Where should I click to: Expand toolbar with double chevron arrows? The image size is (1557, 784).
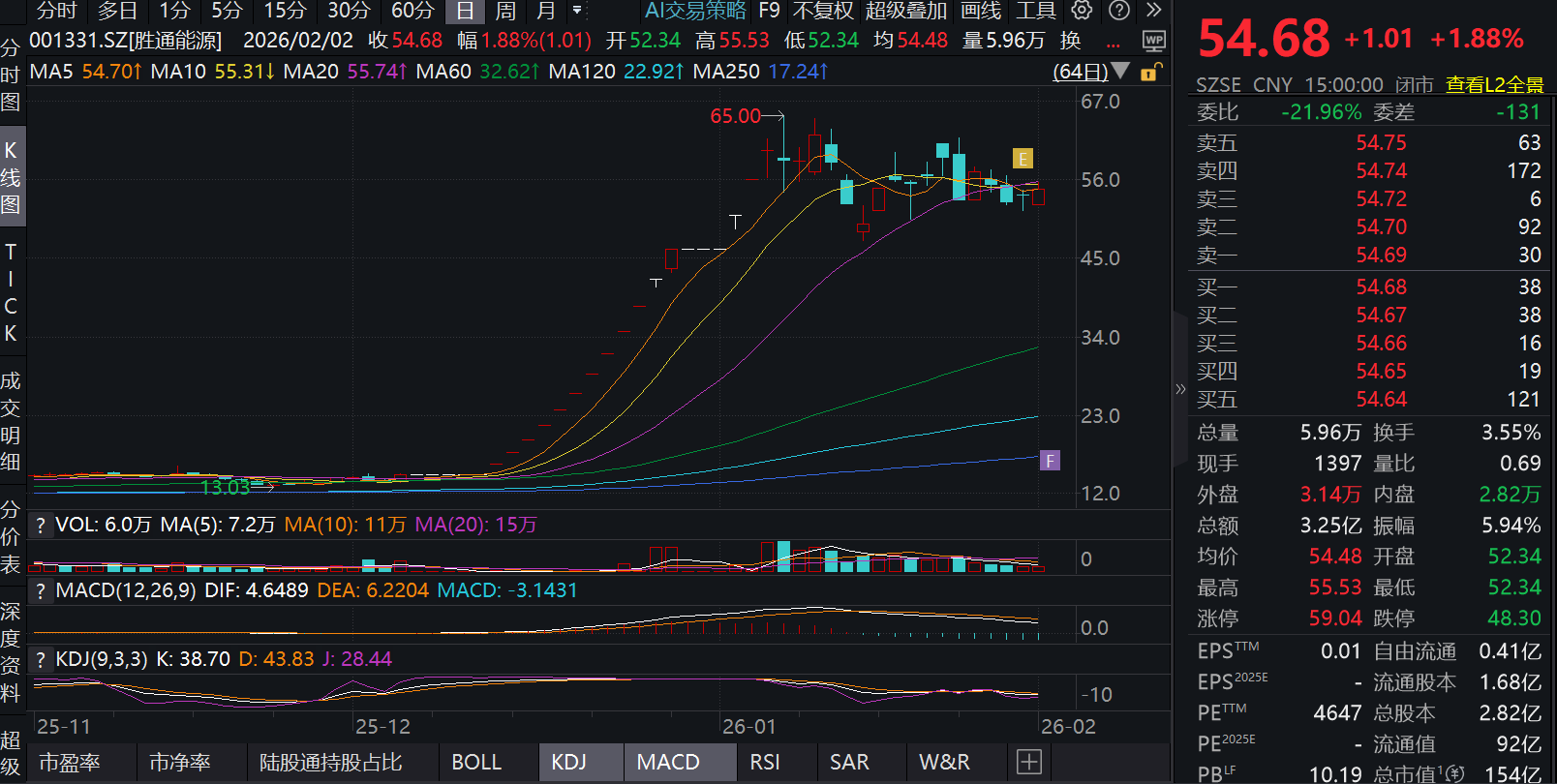(x=1153, y=11)
